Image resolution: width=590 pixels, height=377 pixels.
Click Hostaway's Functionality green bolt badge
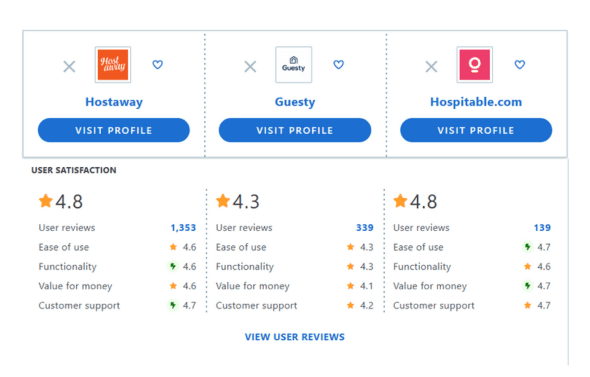point(173,266)
